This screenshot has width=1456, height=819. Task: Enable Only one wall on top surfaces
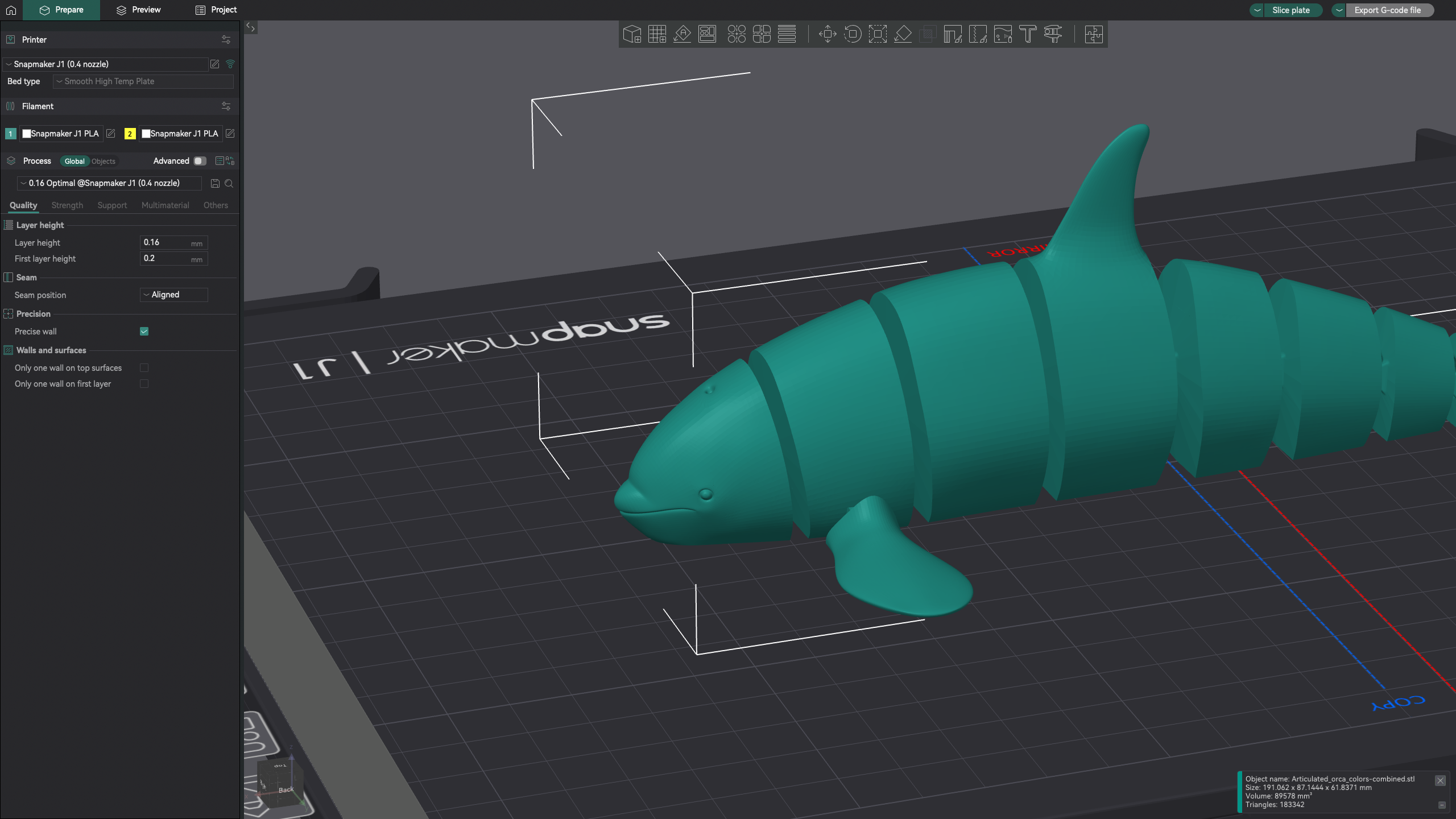pos(144,367)
